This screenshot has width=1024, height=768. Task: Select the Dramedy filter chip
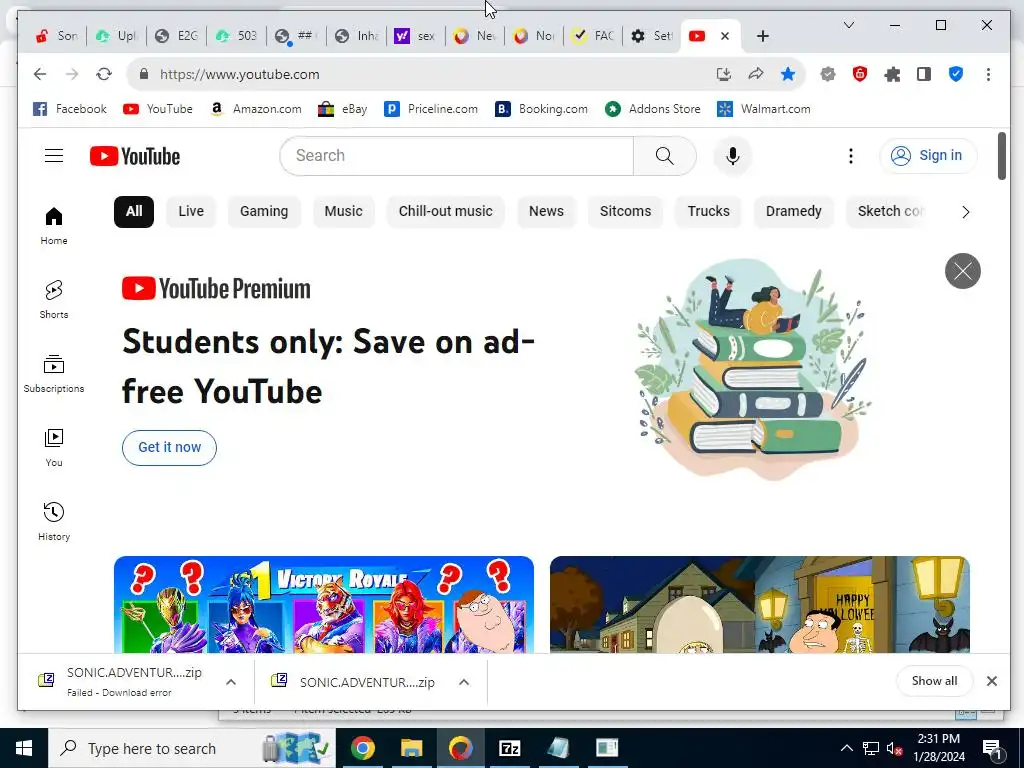pos(793,212)
